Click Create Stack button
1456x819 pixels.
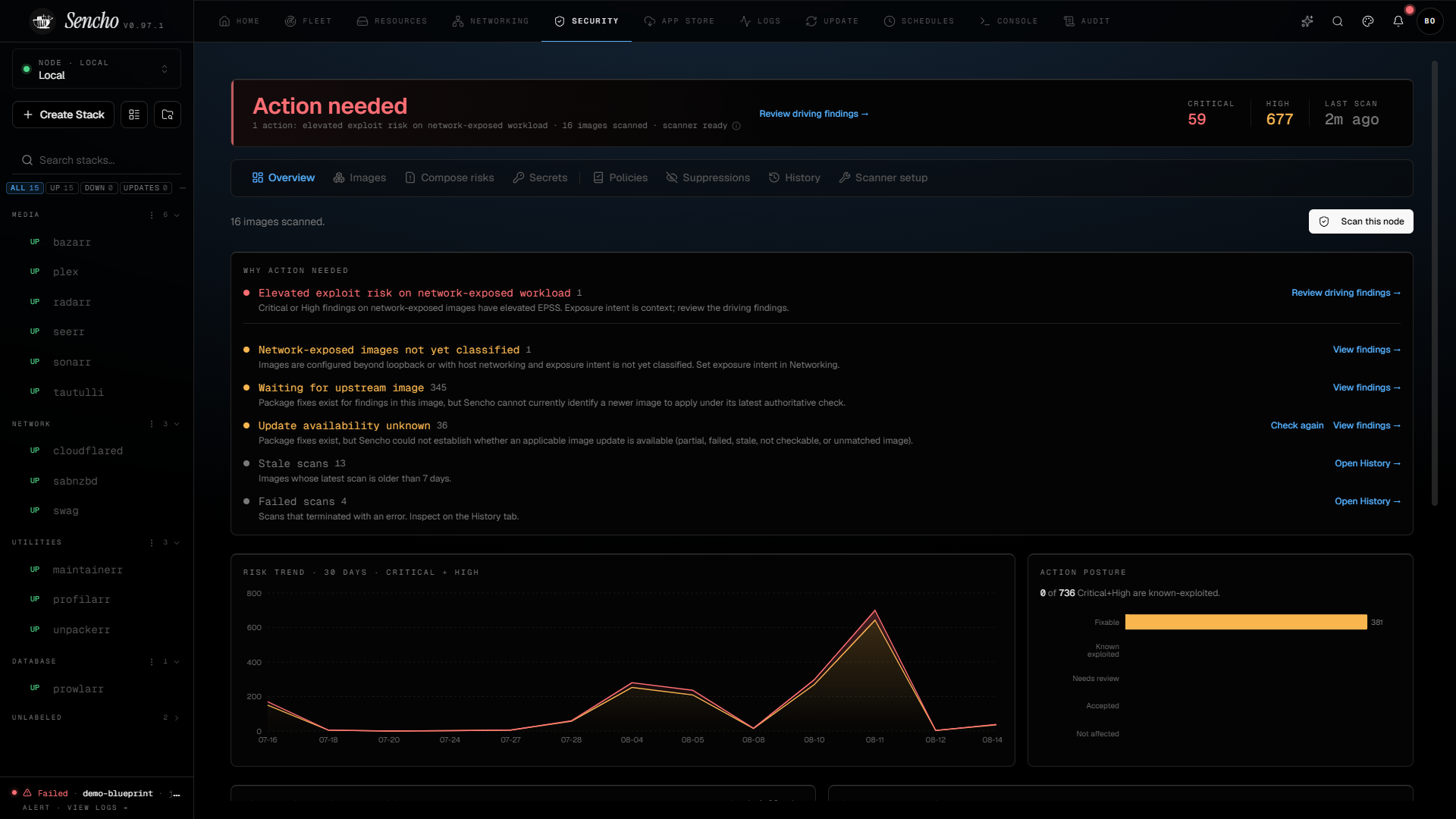[63, 115]
